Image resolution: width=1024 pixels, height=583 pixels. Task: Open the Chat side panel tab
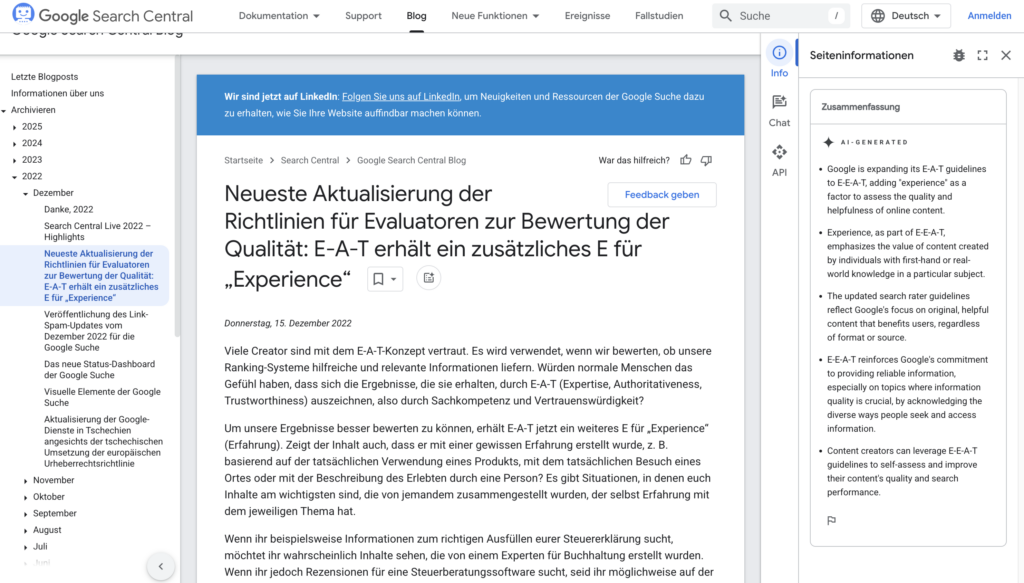tap(779, 111)
